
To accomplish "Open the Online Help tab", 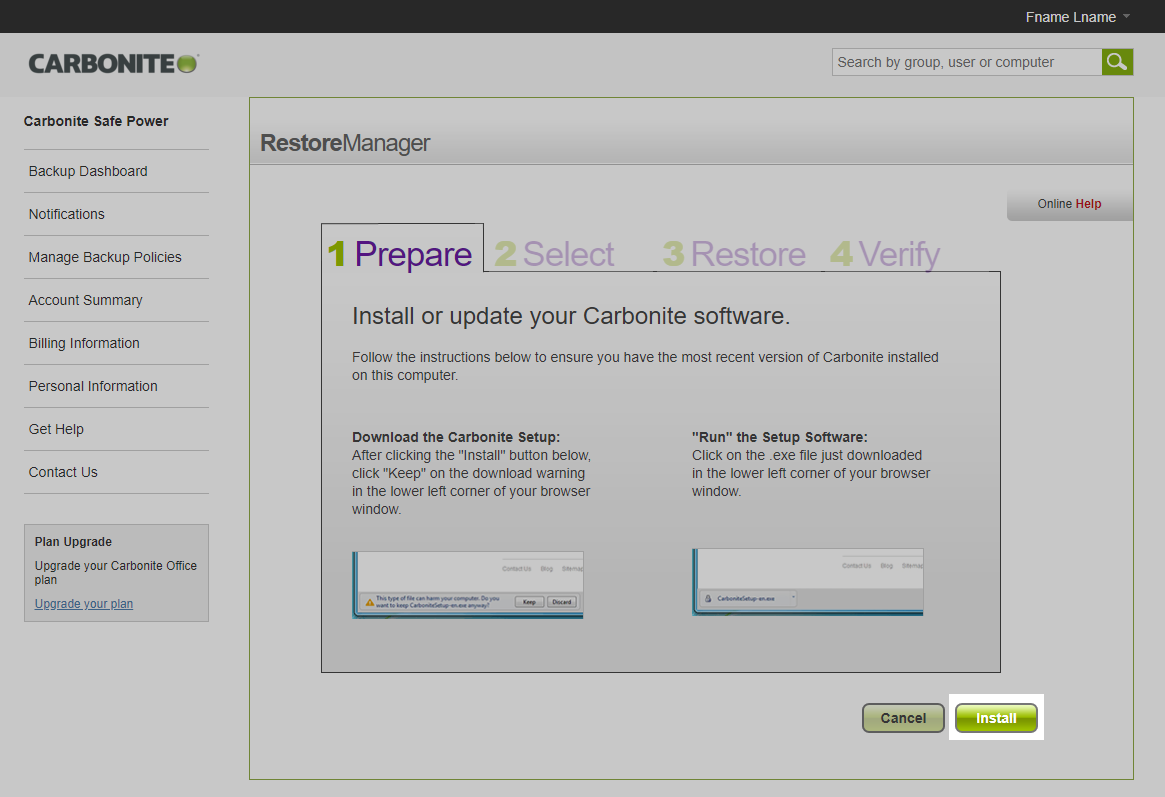I will click(1069, 204).
